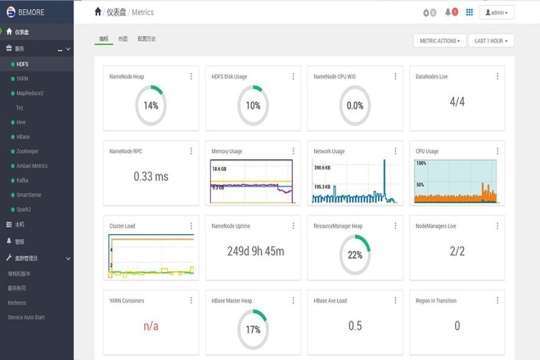
Task: Collapse the cluster admin section chevron
Action: pyautogui.click(x=68, y=258)
